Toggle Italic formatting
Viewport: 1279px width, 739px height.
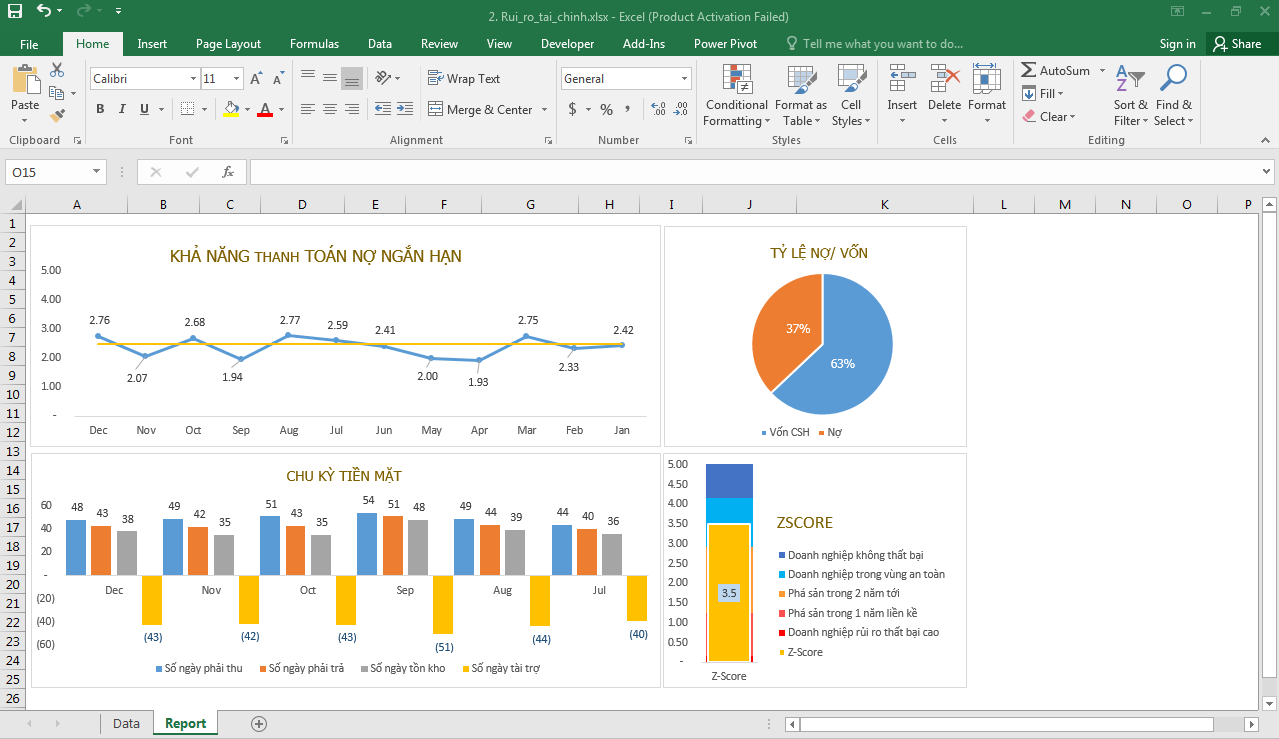click(x=122, y=109)
